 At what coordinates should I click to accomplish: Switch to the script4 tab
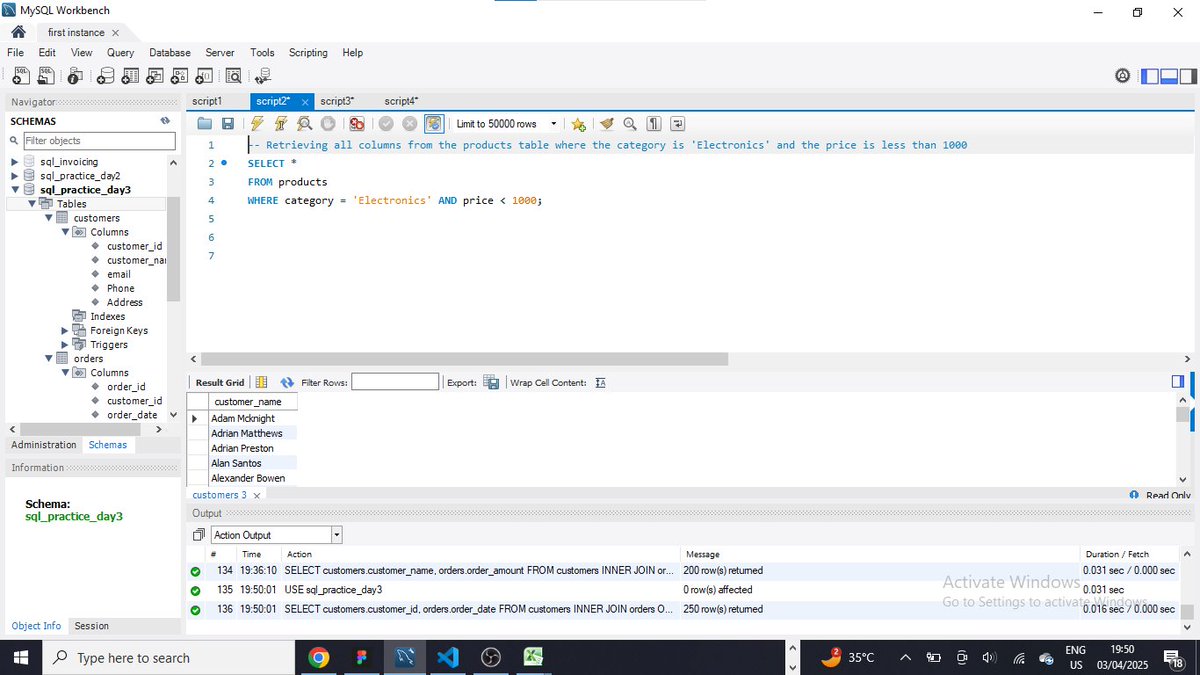tap(401, 101)
